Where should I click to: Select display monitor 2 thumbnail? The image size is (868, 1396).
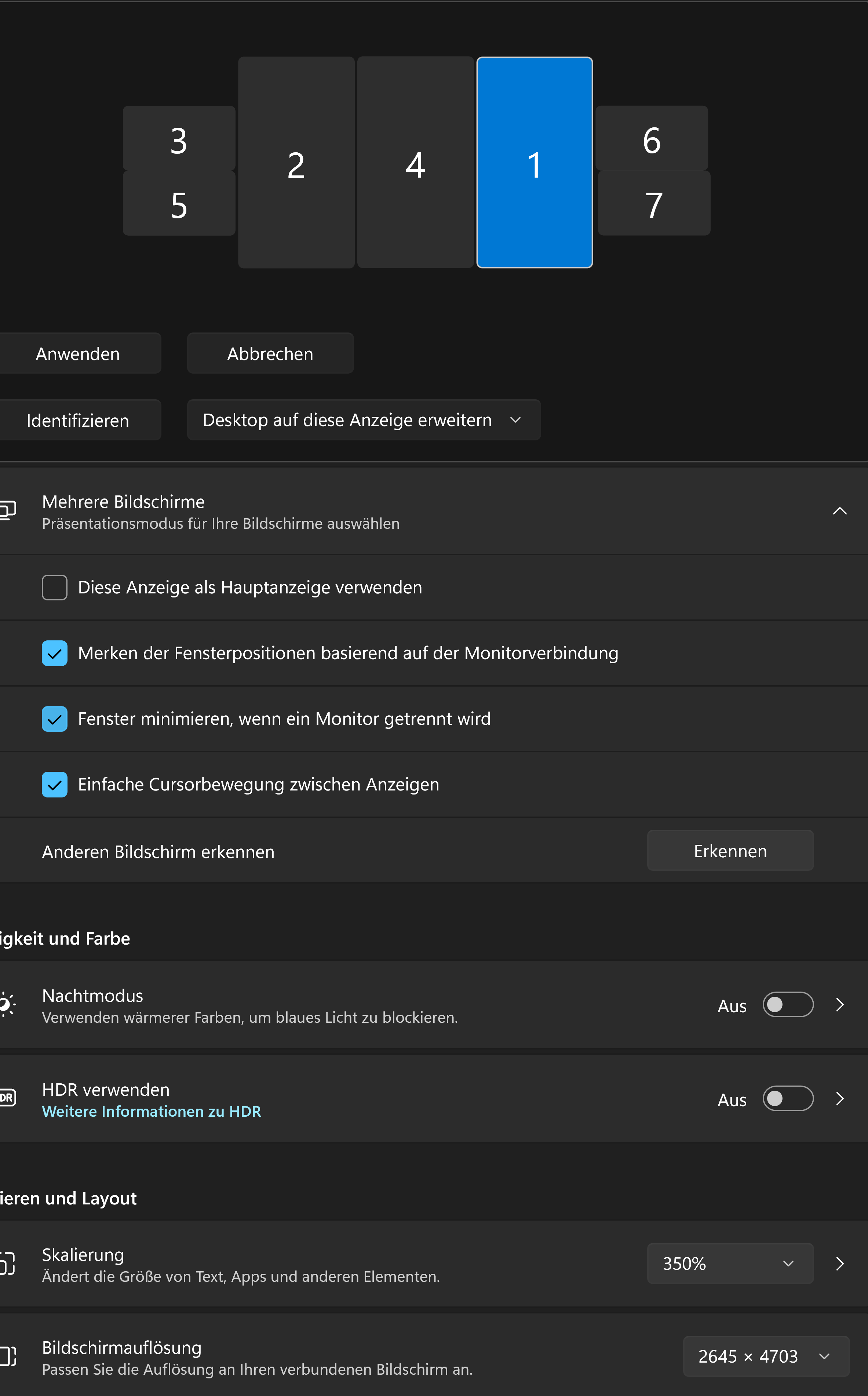[296, 163]
